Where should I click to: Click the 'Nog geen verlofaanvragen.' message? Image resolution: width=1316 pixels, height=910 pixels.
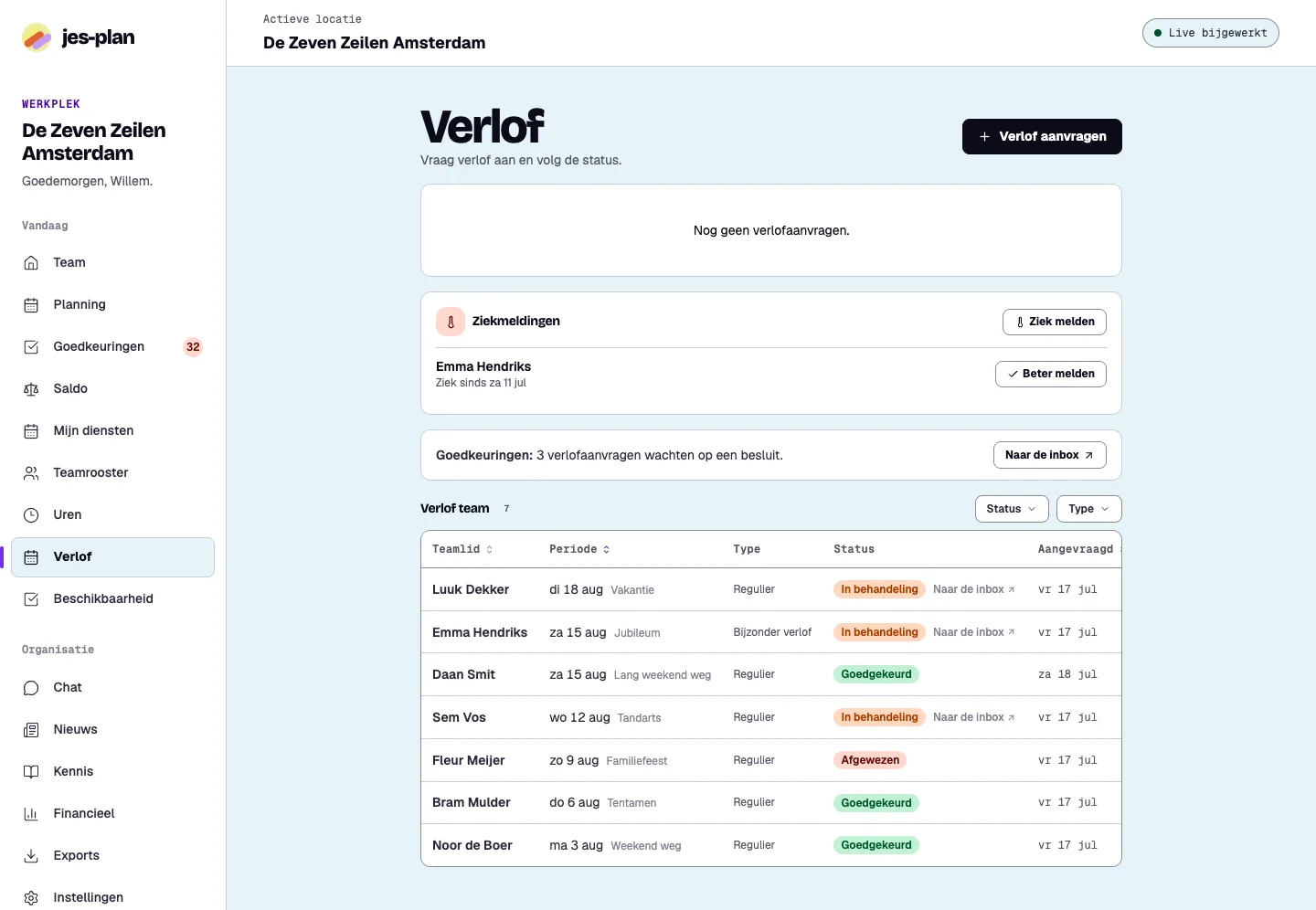coord(771,230)
